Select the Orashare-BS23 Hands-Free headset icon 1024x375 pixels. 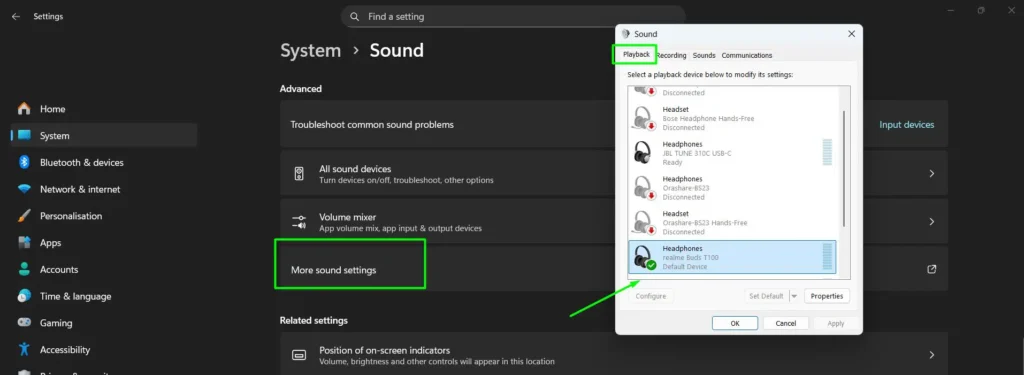click(x=644, y=222)
